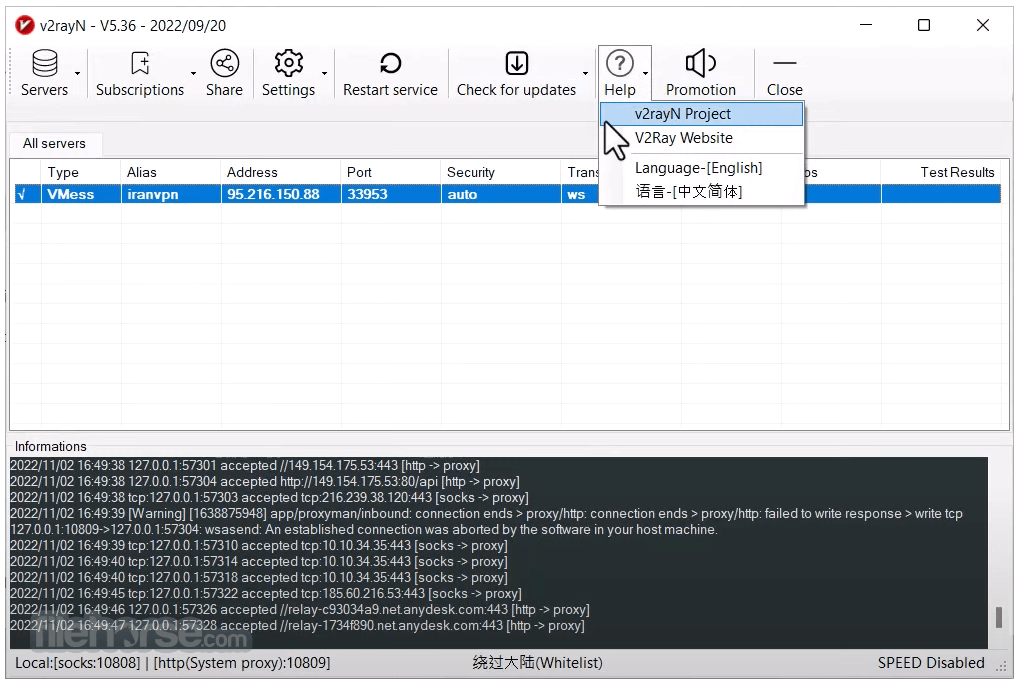Click the ws transport cell
Image resolution: width=1019 pixels, height=683 pixels.
click(x=580, y=194)
